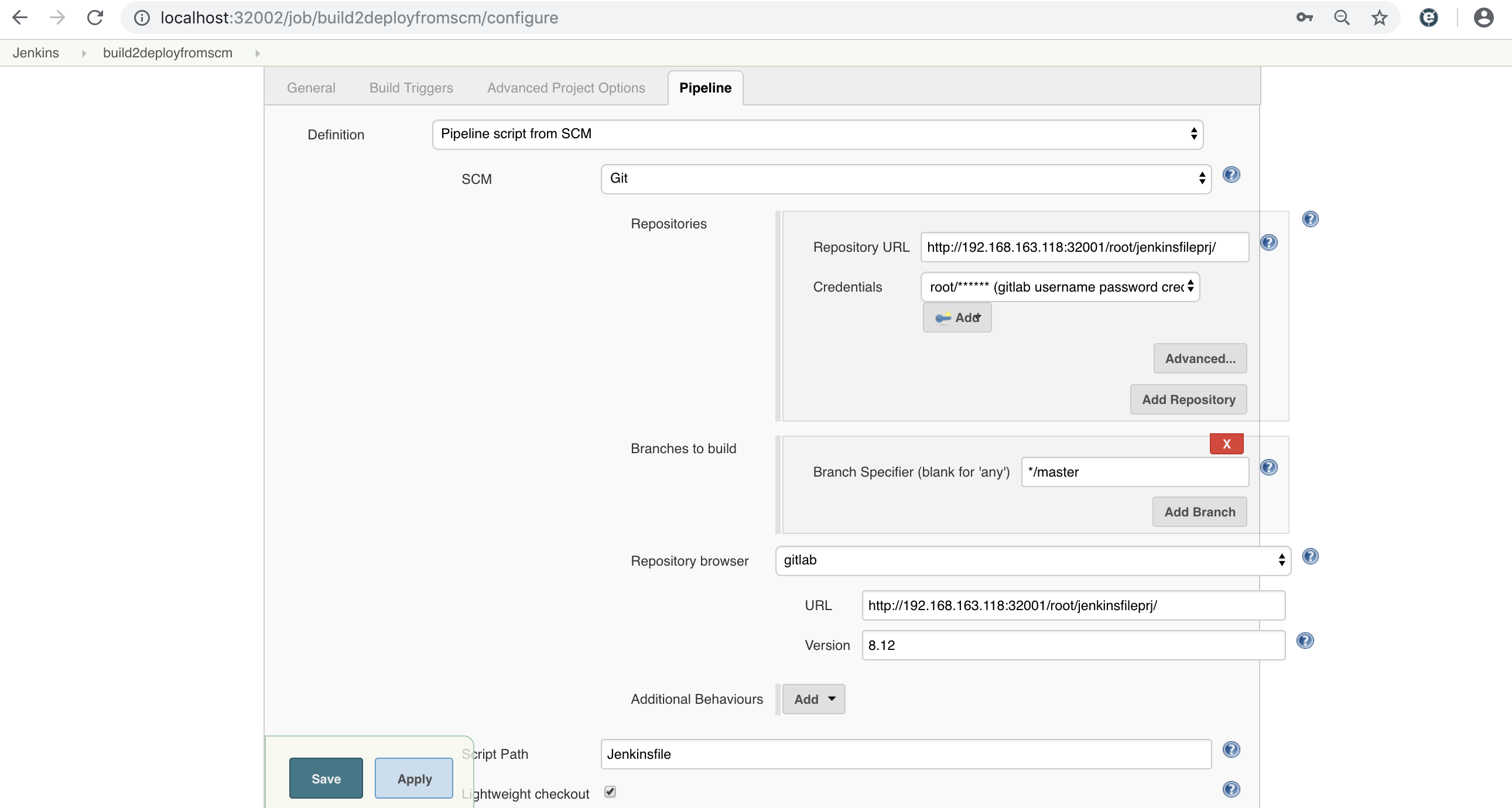1512x808 pixels.
Task: Bookmark page with star icon
Action: point(1378,18)
